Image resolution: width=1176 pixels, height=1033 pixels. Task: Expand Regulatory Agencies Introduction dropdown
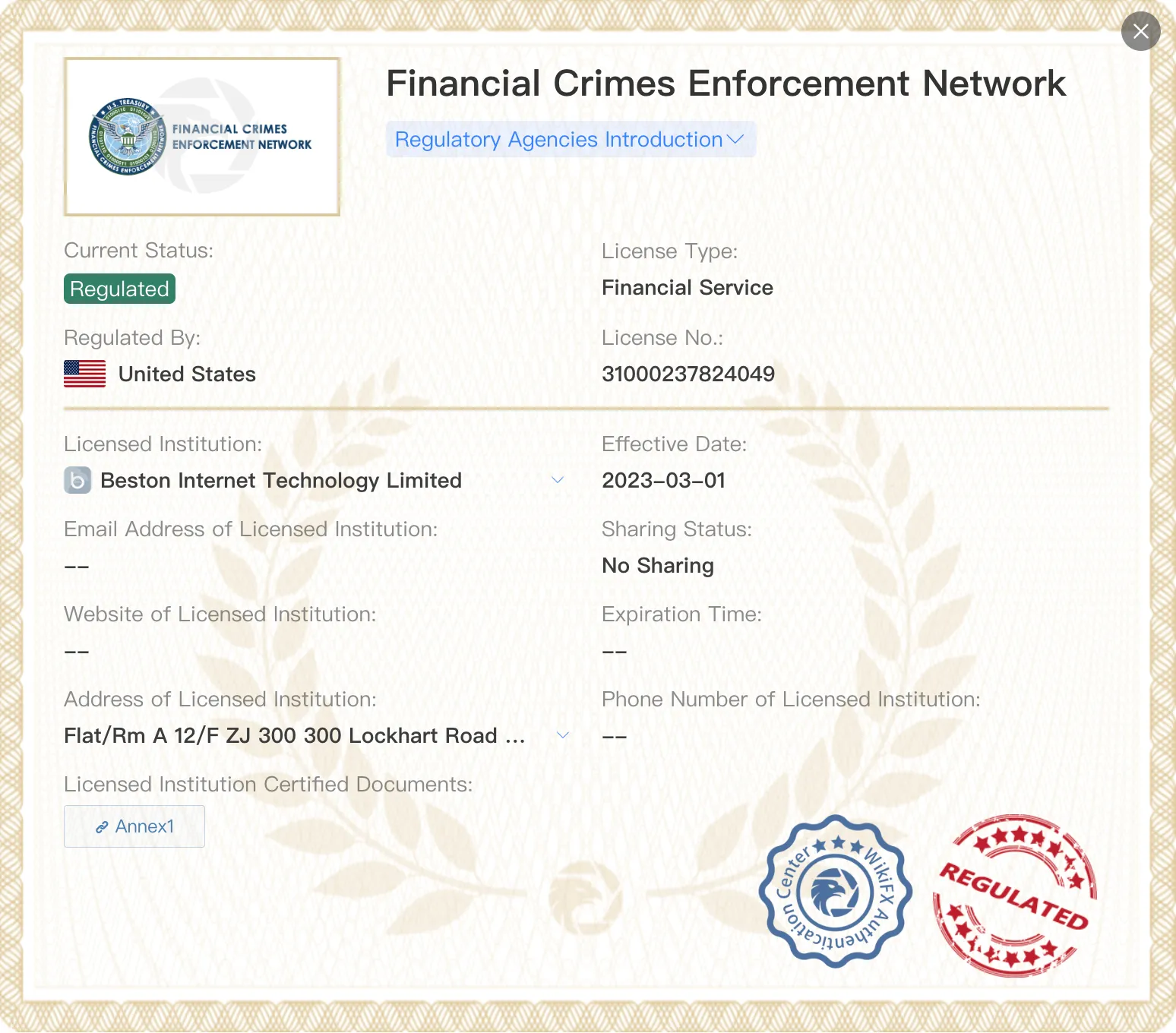pyautogui.click(x=571, y=140)
